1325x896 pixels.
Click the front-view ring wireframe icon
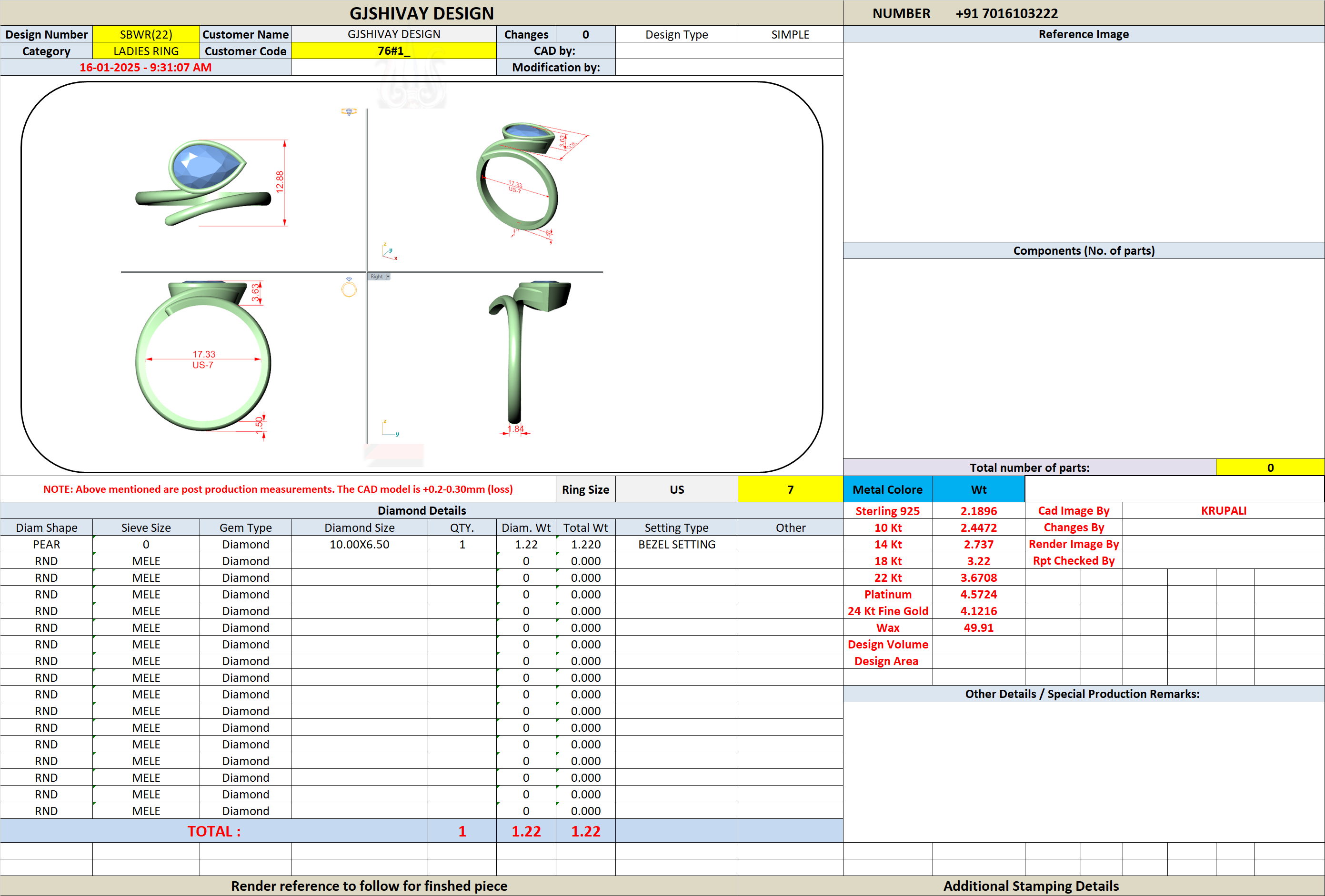point(349,288)
